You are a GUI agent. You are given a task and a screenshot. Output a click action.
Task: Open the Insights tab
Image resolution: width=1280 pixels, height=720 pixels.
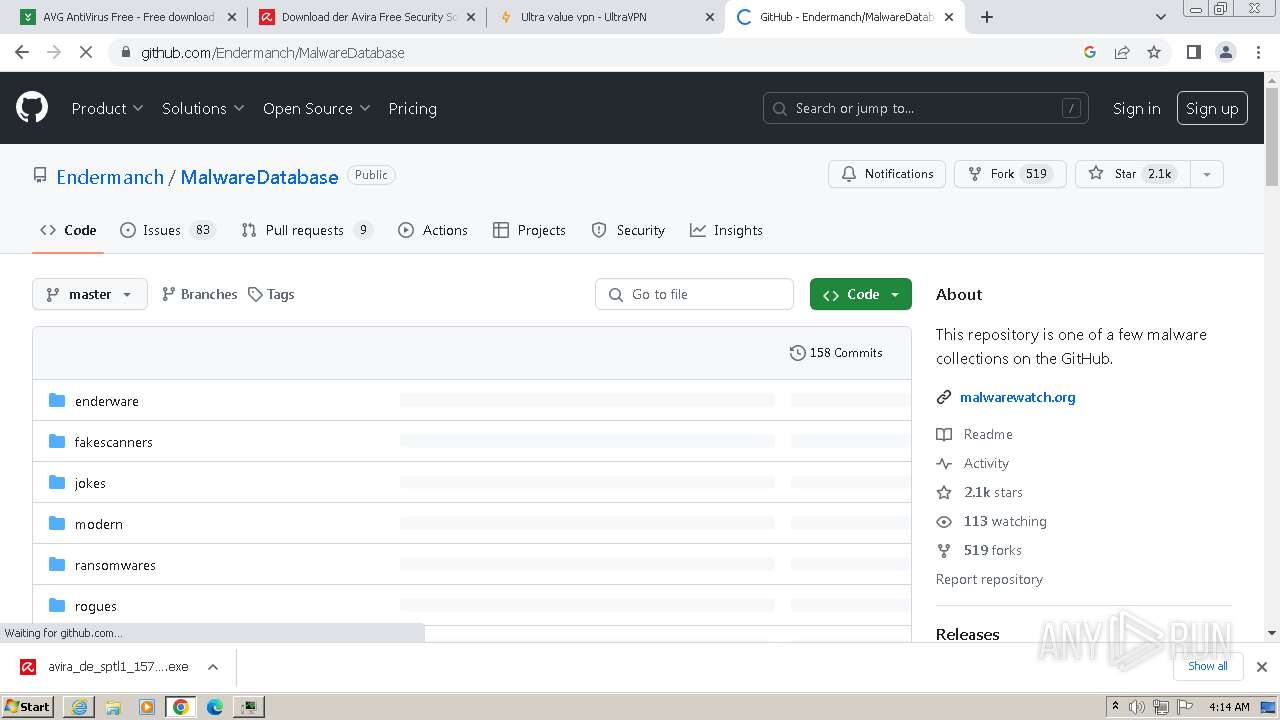pyautogui.click(x=726, y=230)
